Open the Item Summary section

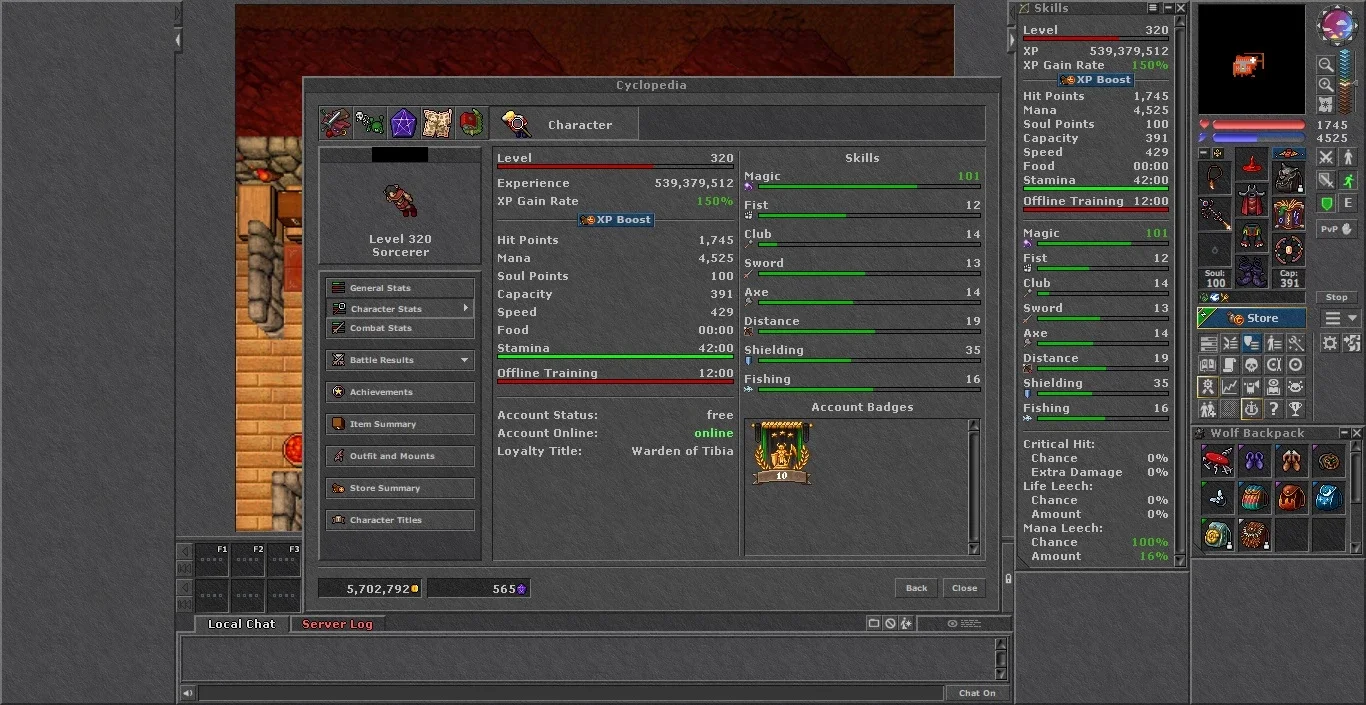point(400,424)
